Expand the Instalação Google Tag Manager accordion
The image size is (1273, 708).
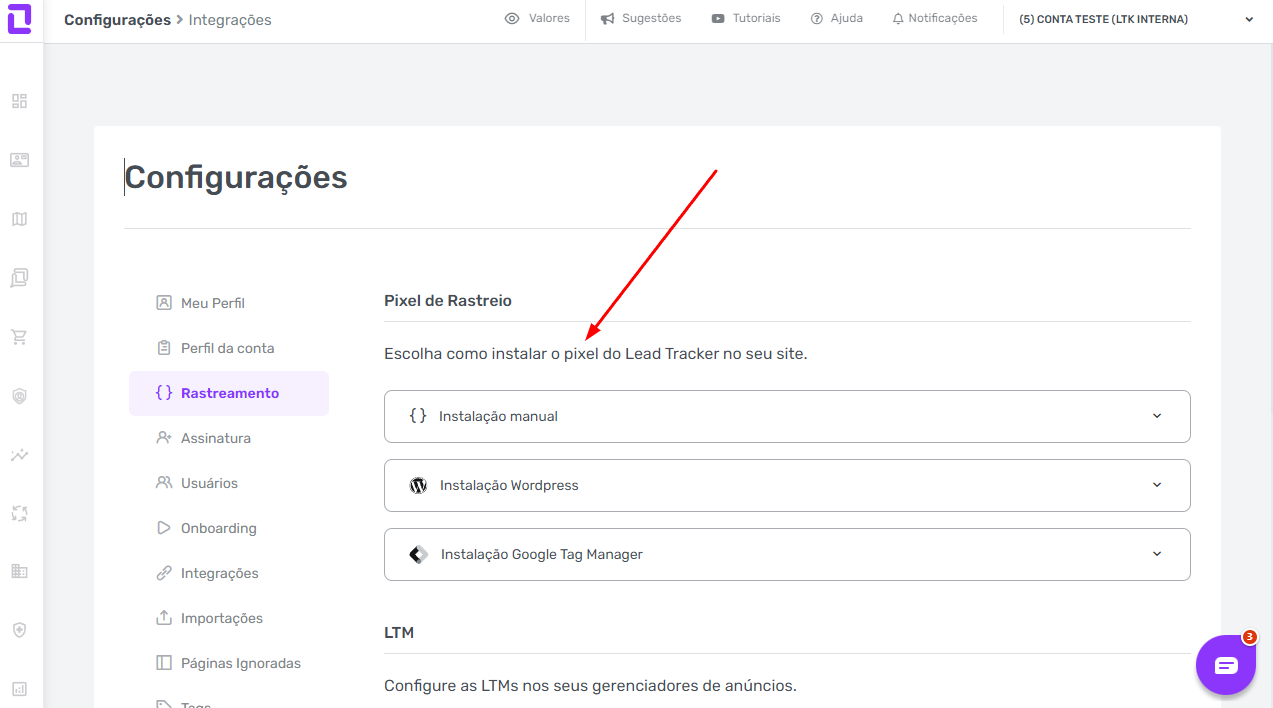pyautogui.click(x=787, y=554)
